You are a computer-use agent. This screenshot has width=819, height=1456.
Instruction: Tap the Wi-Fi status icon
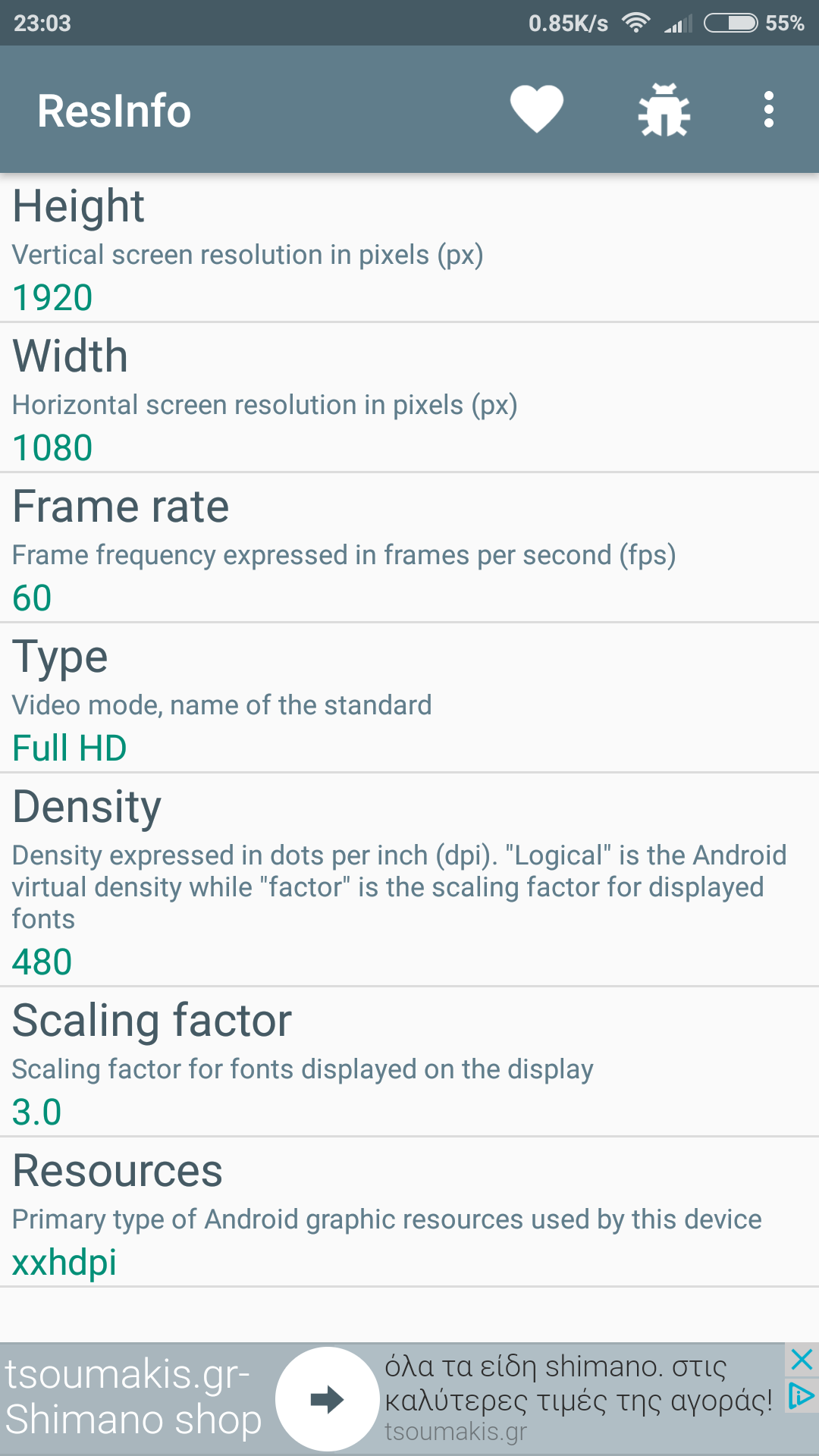[635, 23]
